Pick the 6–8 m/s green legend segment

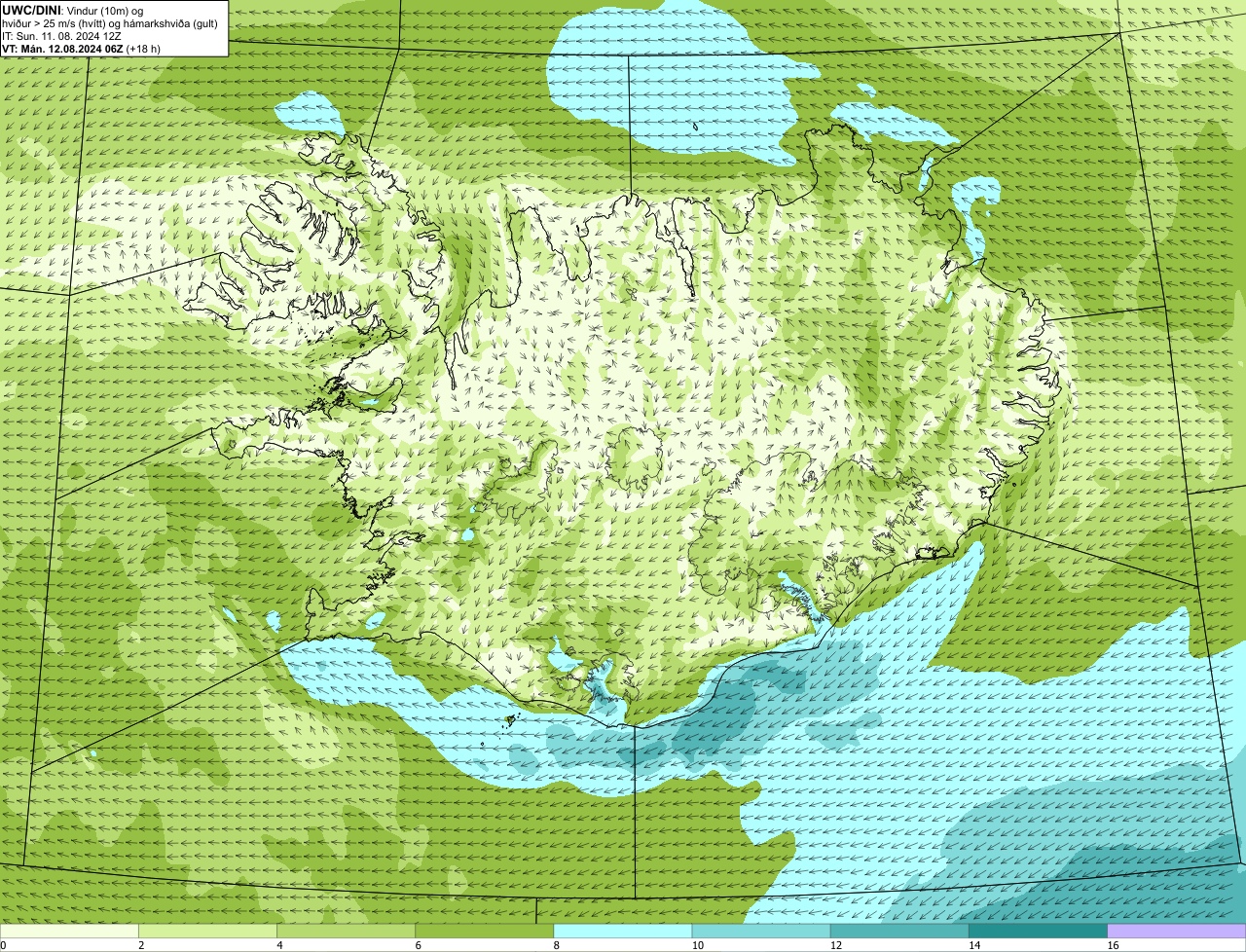click(x=484, y=932)
